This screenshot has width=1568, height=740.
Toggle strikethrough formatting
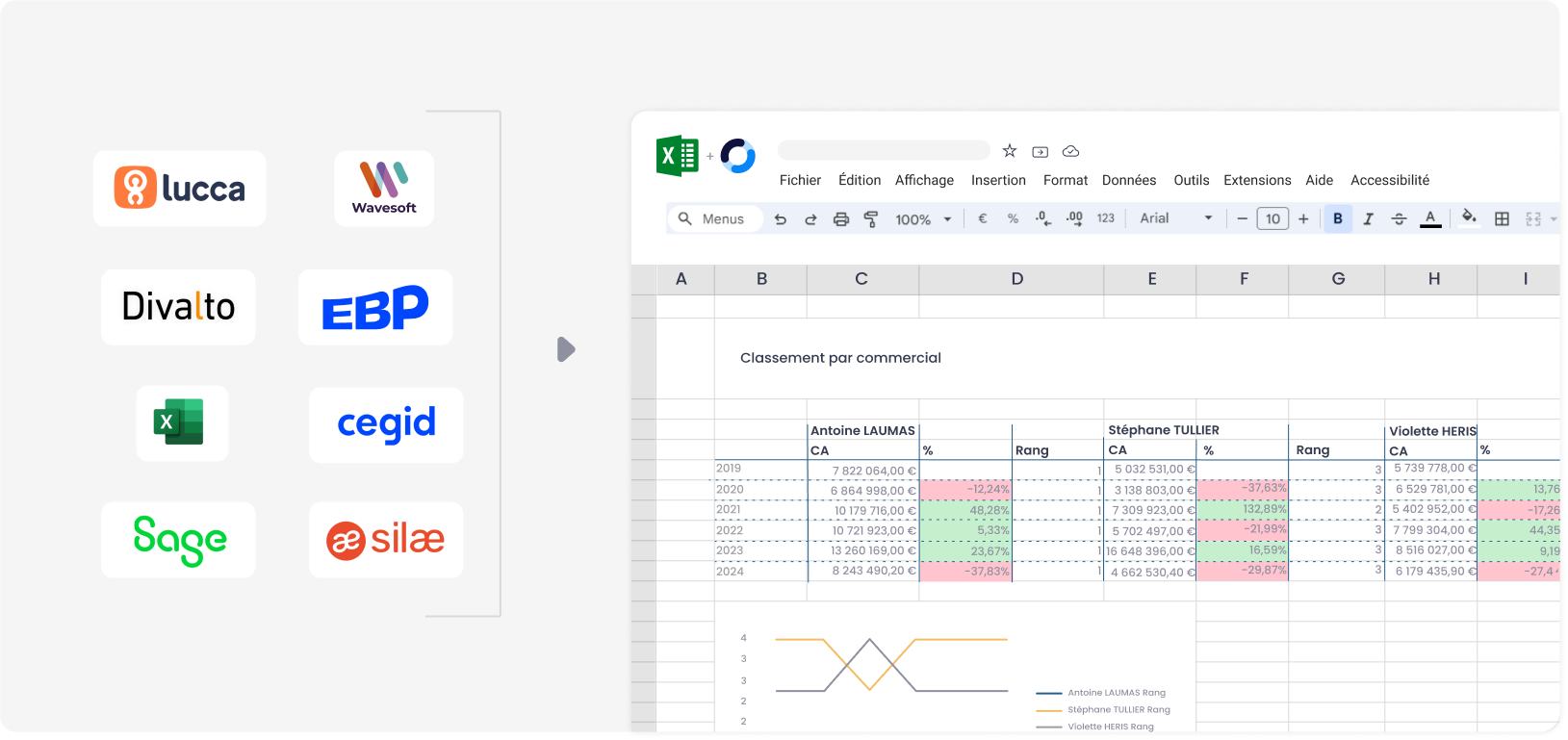[x=1399, y=219]
